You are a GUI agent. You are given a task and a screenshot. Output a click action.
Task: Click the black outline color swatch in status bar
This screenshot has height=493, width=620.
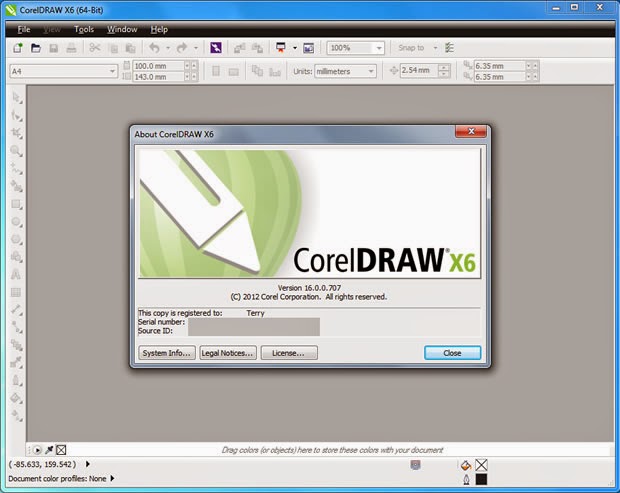point(481,480)
